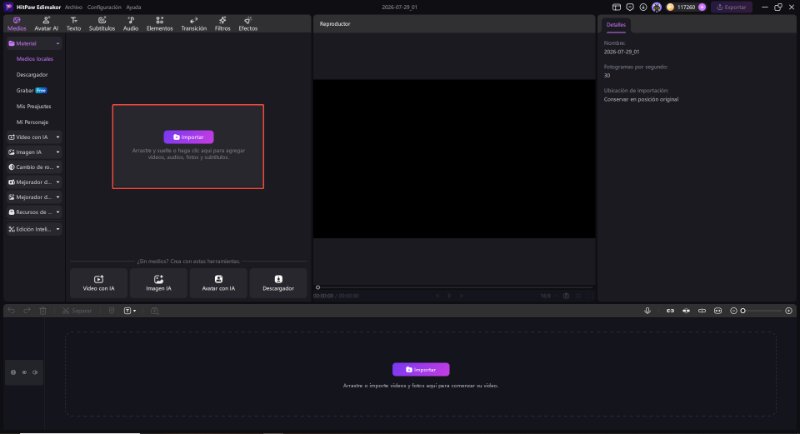This screenshot has width=800, height=434.
Task: Click the save-frame icon in timeline toolbar
Action: tap(154, 311)
